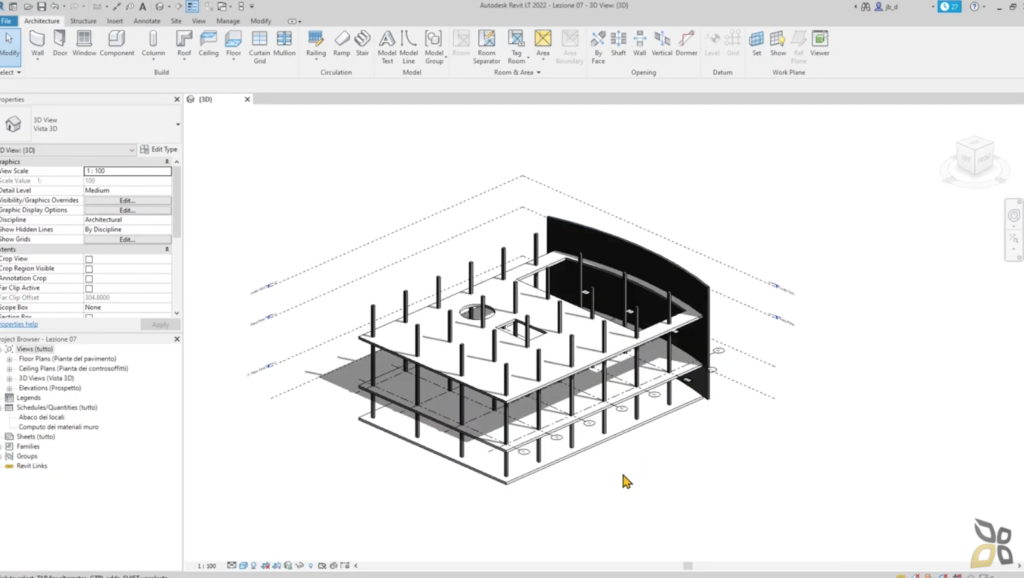Click Edit for Show Grids
The image size is (1024, 578).
(127, 240)
